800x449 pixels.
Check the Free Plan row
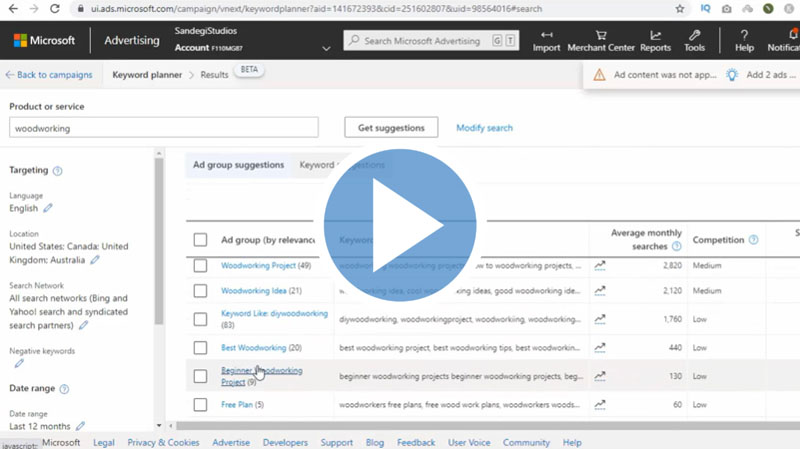[200, 405]
